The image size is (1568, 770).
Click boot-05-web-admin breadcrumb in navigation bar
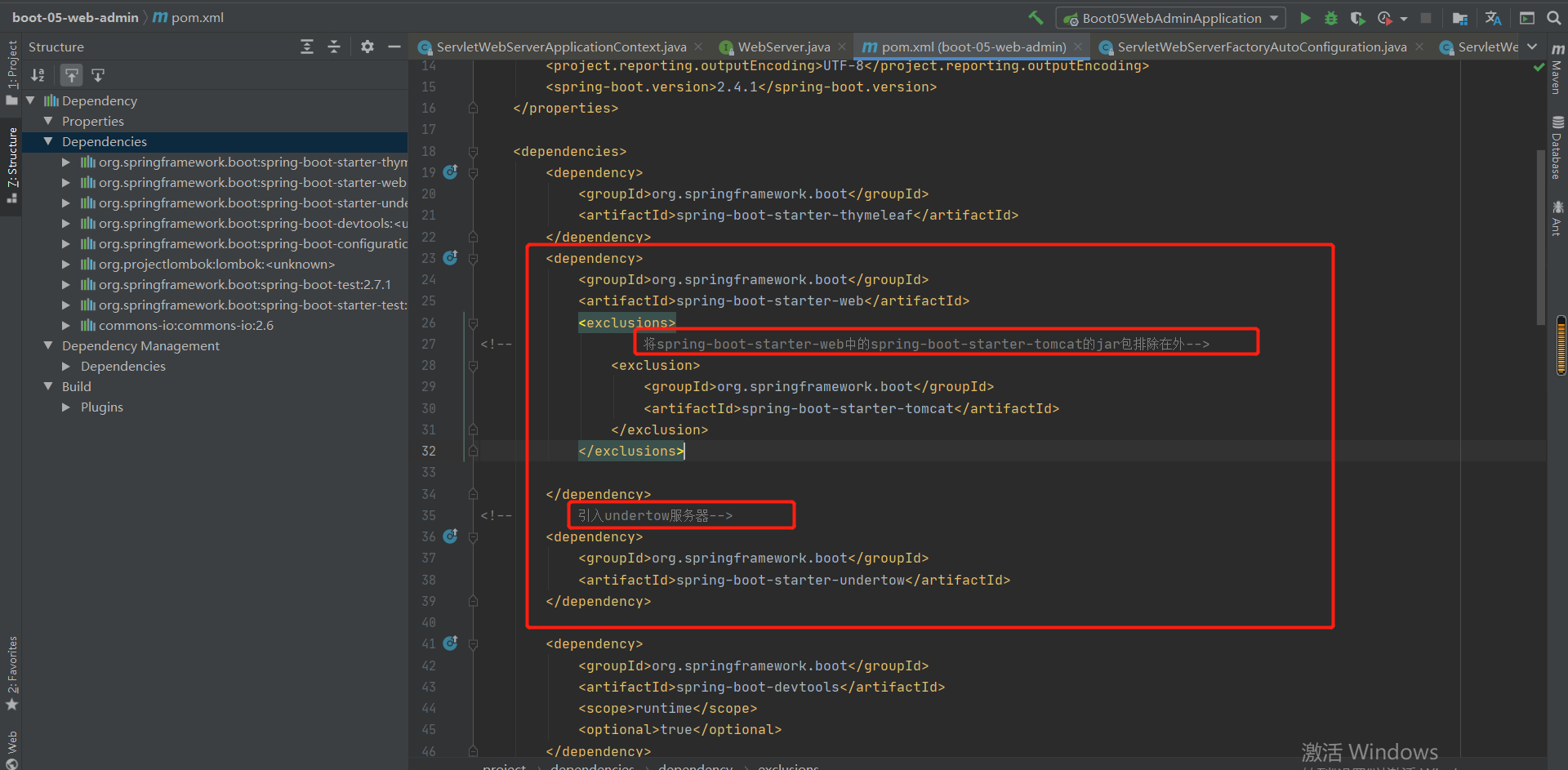[x=75, y=17]
